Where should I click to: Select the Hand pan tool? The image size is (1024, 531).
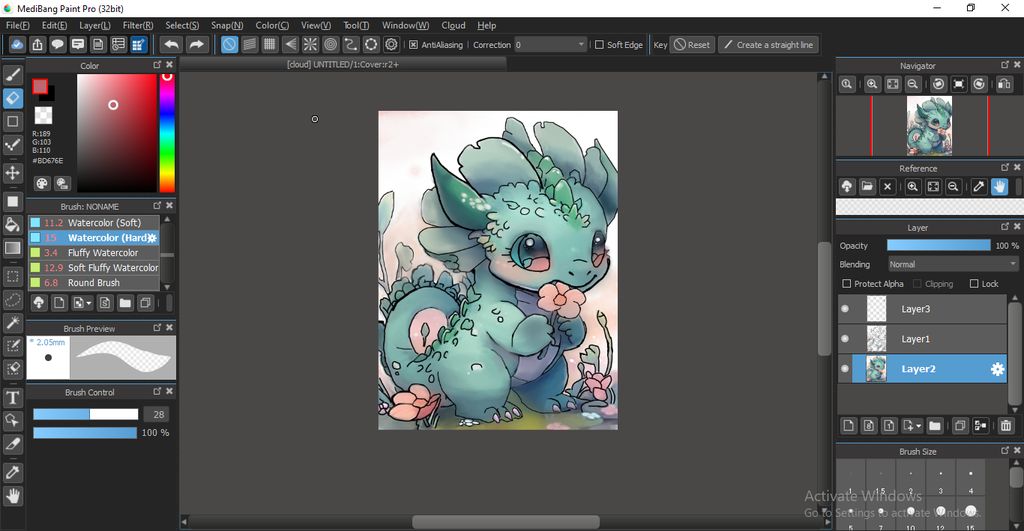(13, 496)
